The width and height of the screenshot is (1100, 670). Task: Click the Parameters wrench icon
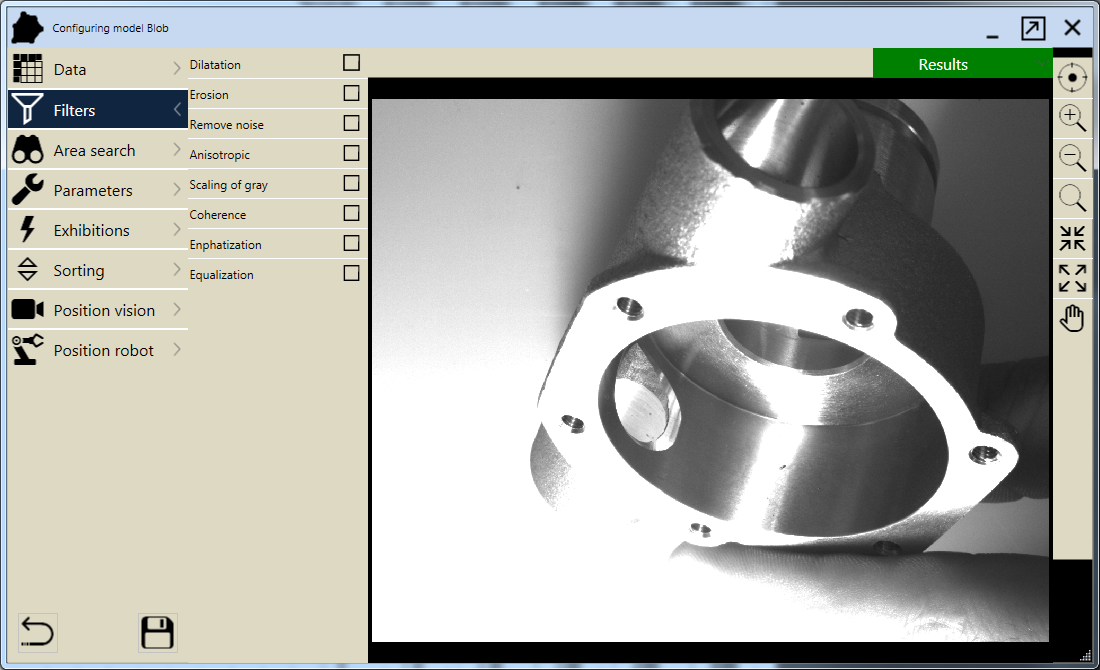click(27, 189)
